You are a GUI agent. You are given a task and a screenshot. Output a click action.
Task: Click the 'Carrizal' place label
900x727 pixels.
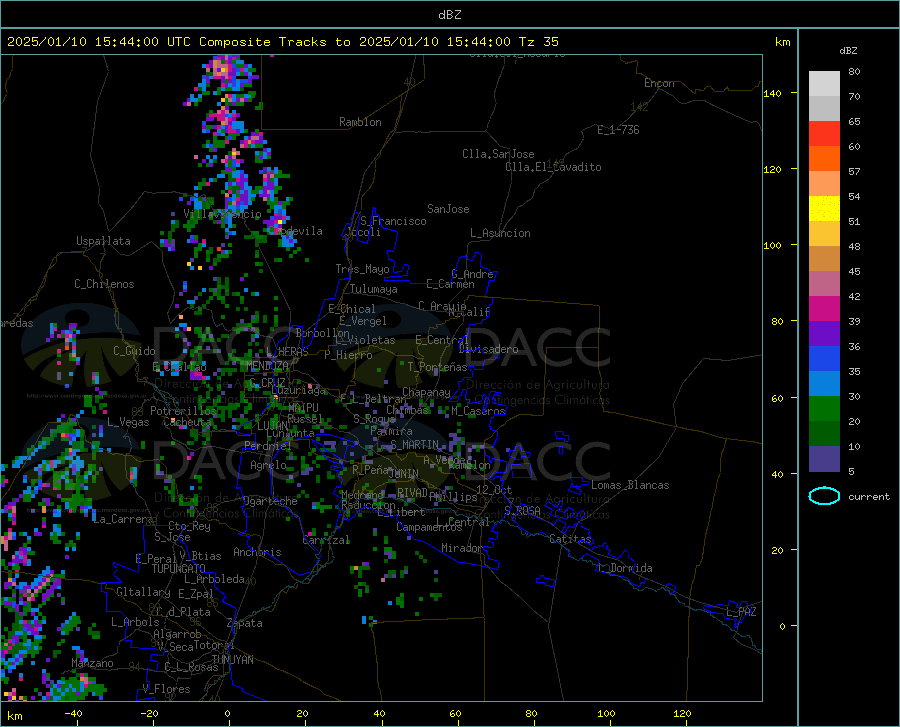pos(326,540)
